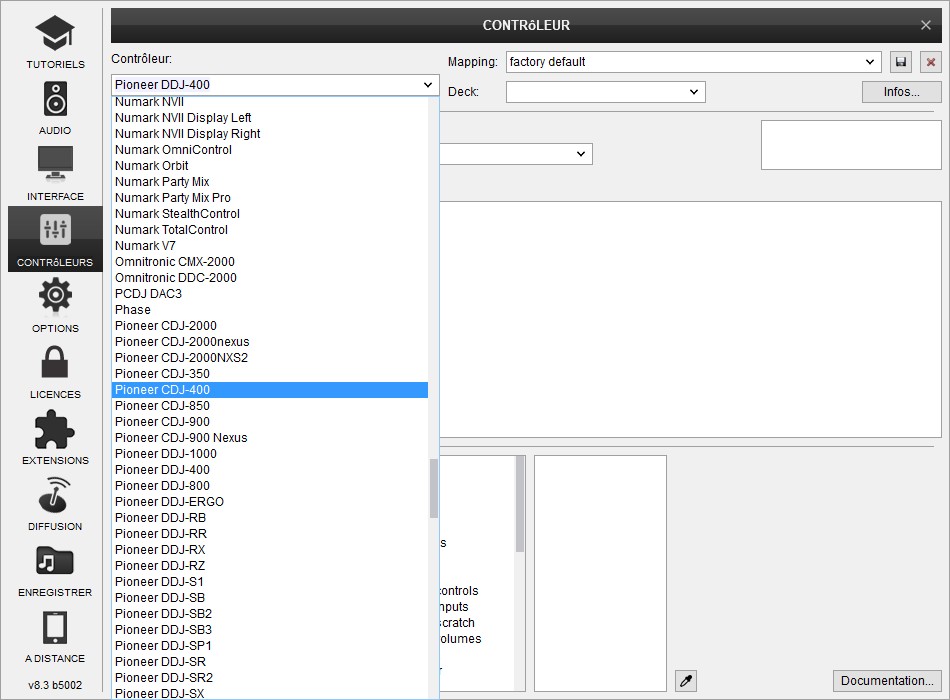Save the mapping with the floppy disk icon
The width and height of the screenshot is (950, 700).
tap(901, 62)
